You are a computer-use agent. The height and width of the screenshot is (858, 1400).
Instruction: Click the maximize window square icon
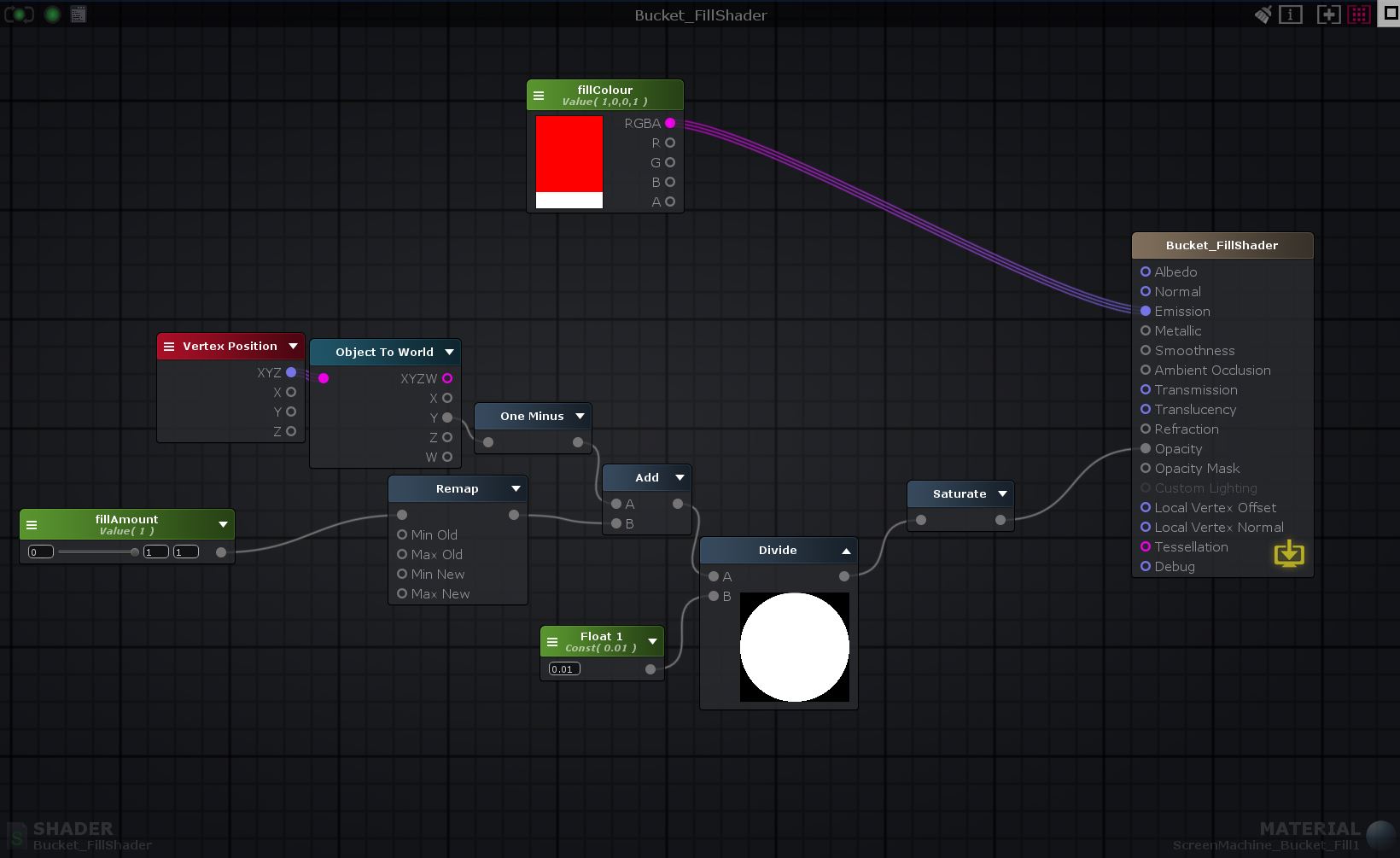(x=1390, y=14)
